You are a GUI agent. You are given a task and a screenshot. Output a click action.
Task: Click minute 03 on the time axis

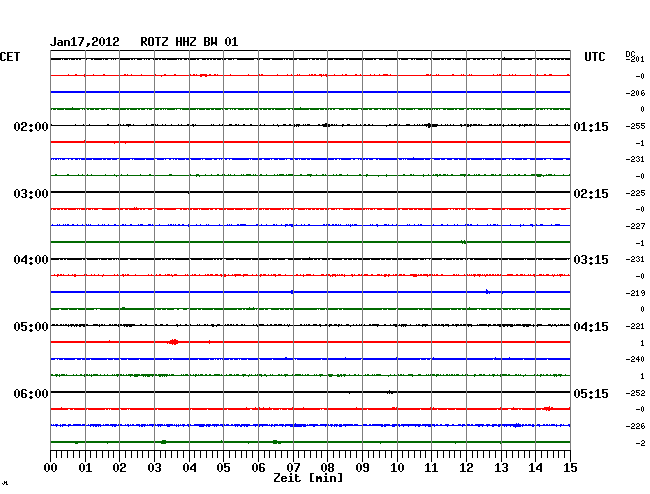(154, 468)
